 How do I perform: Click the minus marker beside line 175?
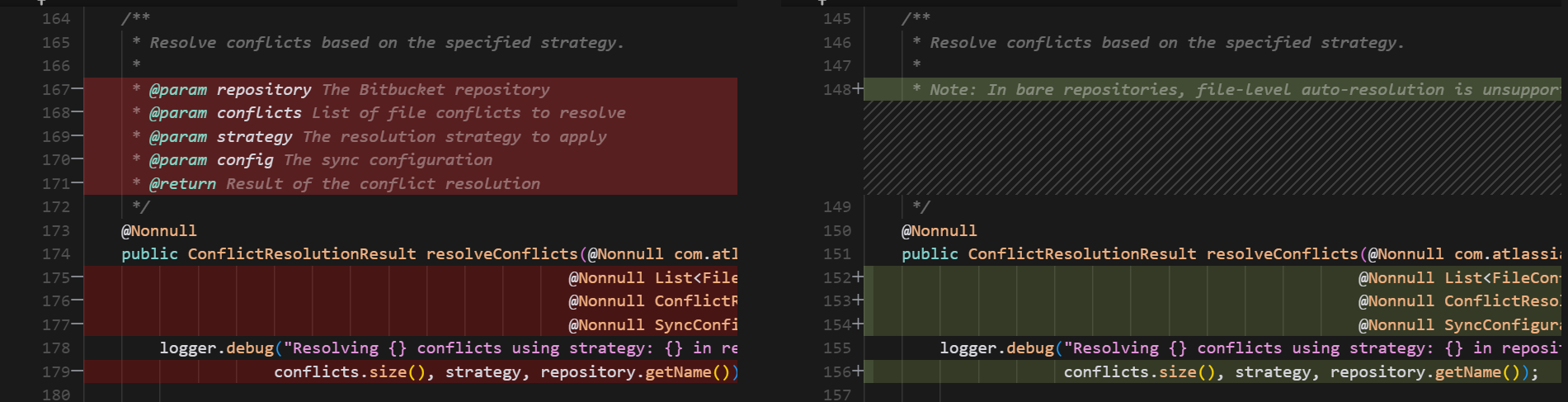click(78, 277)
